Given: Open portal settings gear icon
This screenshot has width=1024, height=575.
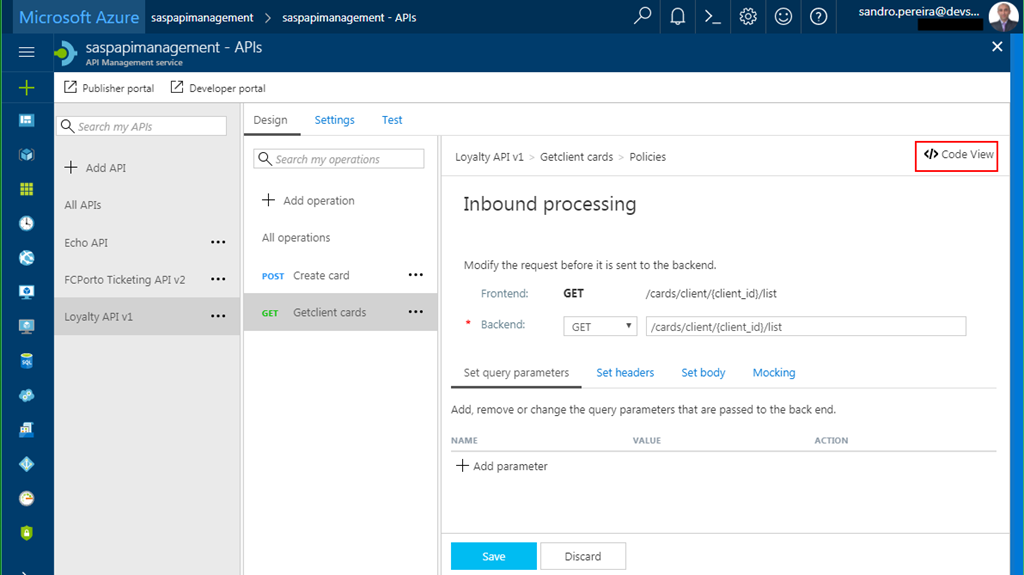Looking at the screenshot, I should (x=748, y=17).
